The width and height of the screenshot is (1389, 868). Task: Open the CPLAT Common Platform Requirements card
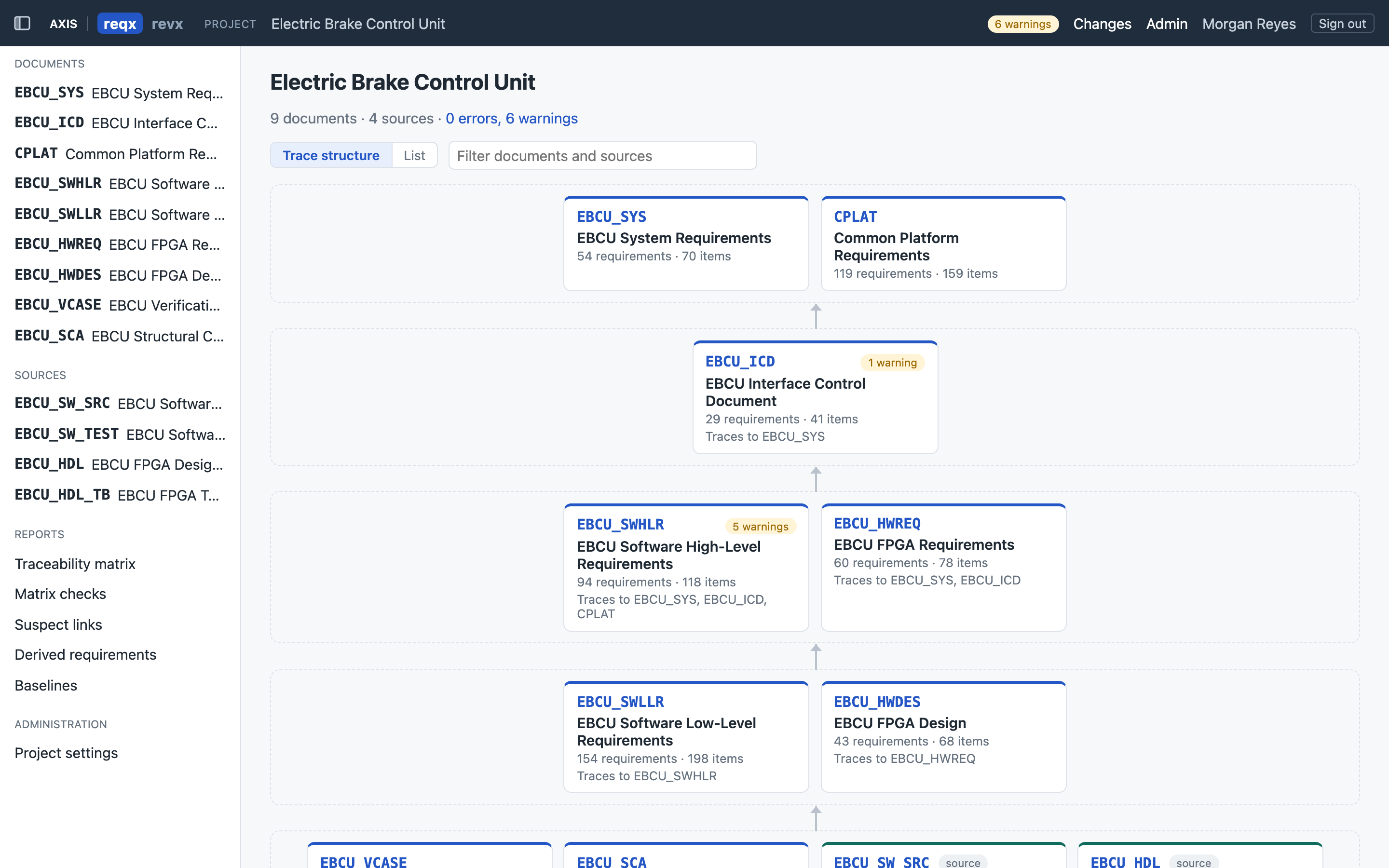pyautogui.click(x=943, y=244)
